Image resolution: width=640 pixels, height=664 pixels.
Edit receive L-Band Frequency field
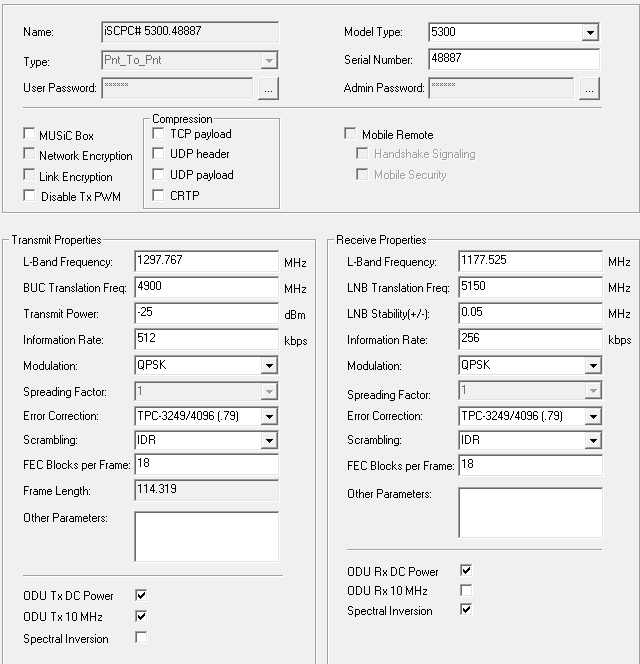pos(530,261)
